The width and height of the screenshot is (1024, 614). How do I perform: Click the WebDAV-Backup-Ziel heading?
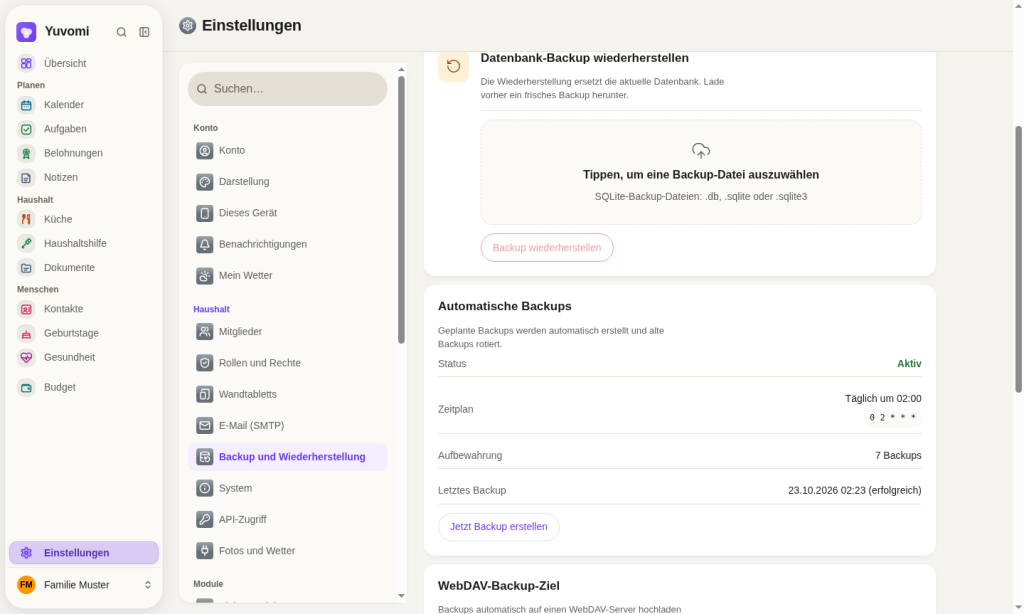(x=498, y=586)
